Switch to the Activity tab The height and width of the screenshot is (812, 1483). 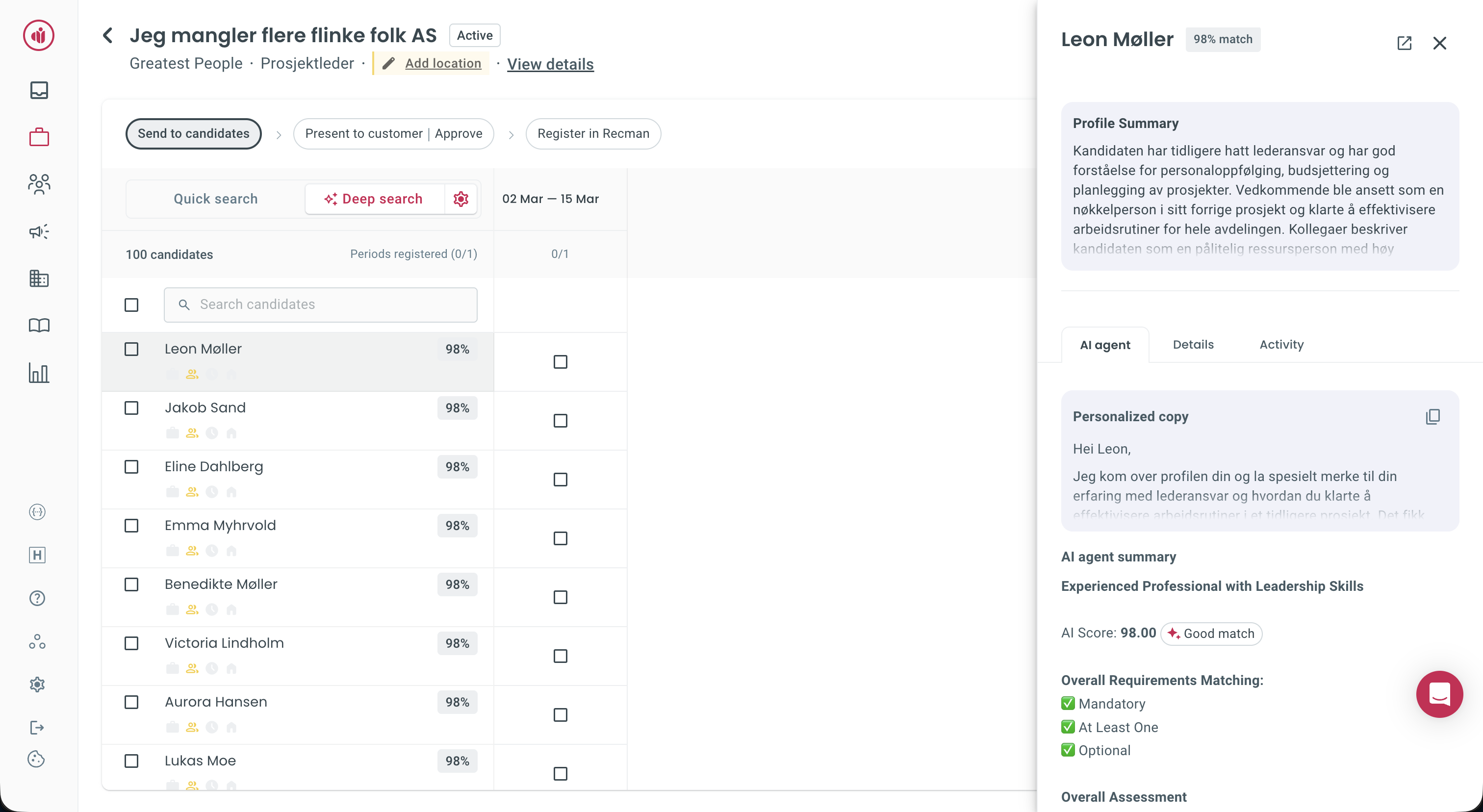1281,344
